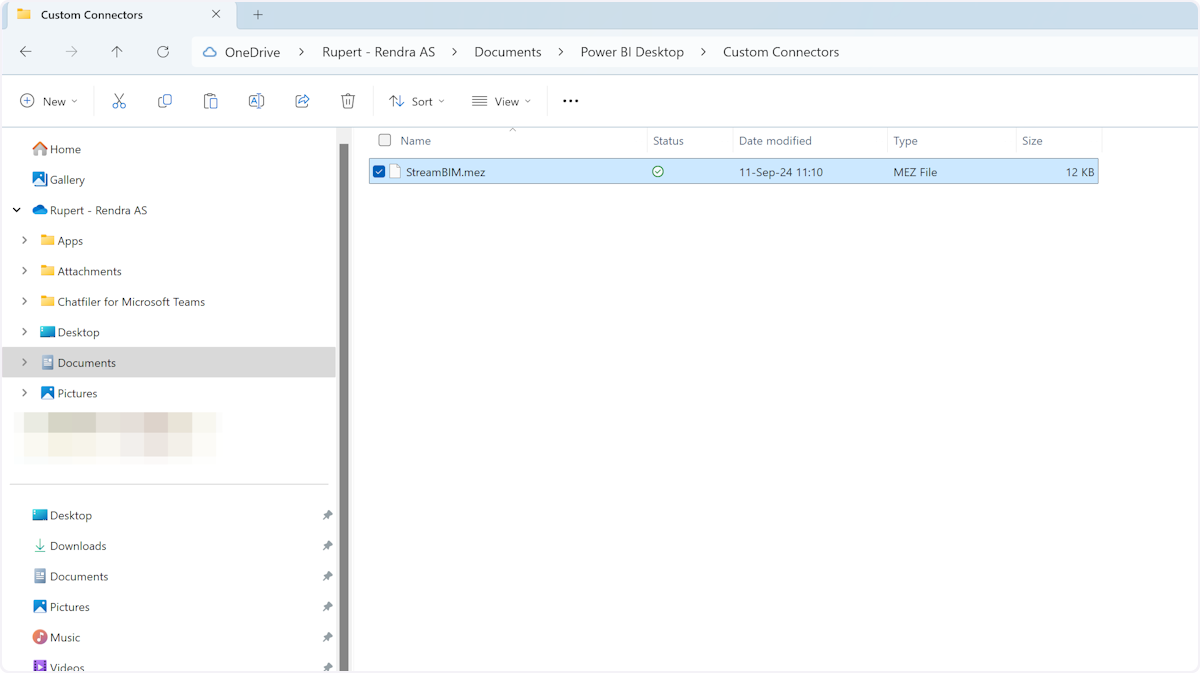Click the pin icon beside quick access Pictures

(x=327, y=607)
